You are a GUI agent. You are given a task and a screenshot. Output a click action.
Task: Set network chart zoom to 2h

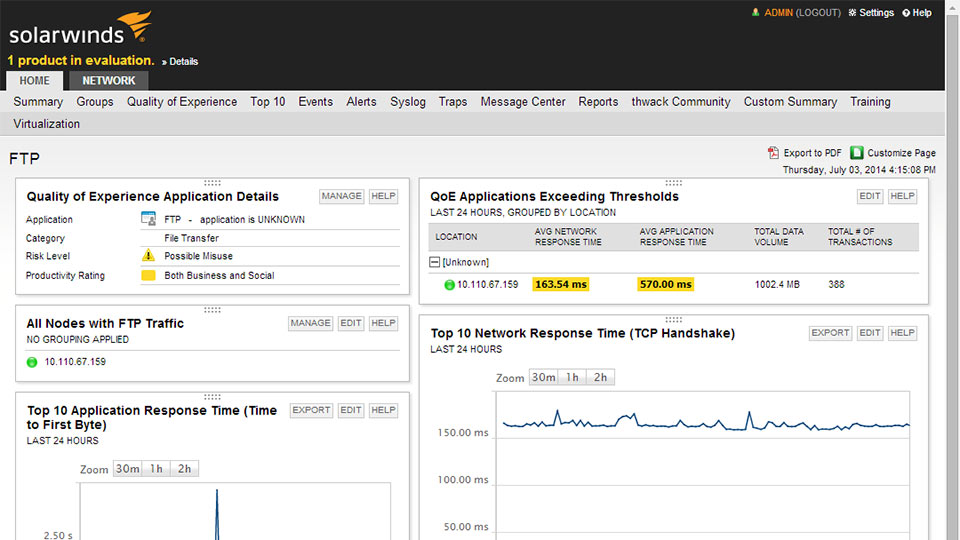[601, 377]
